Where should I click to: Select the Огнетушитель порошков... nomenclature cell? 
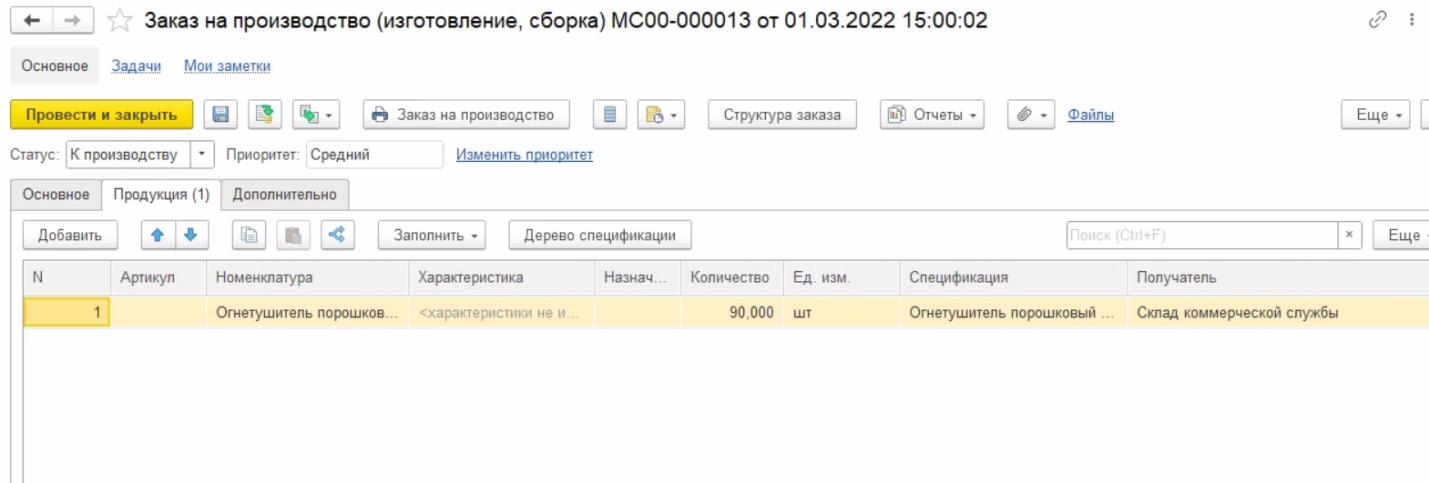point(307,313)
